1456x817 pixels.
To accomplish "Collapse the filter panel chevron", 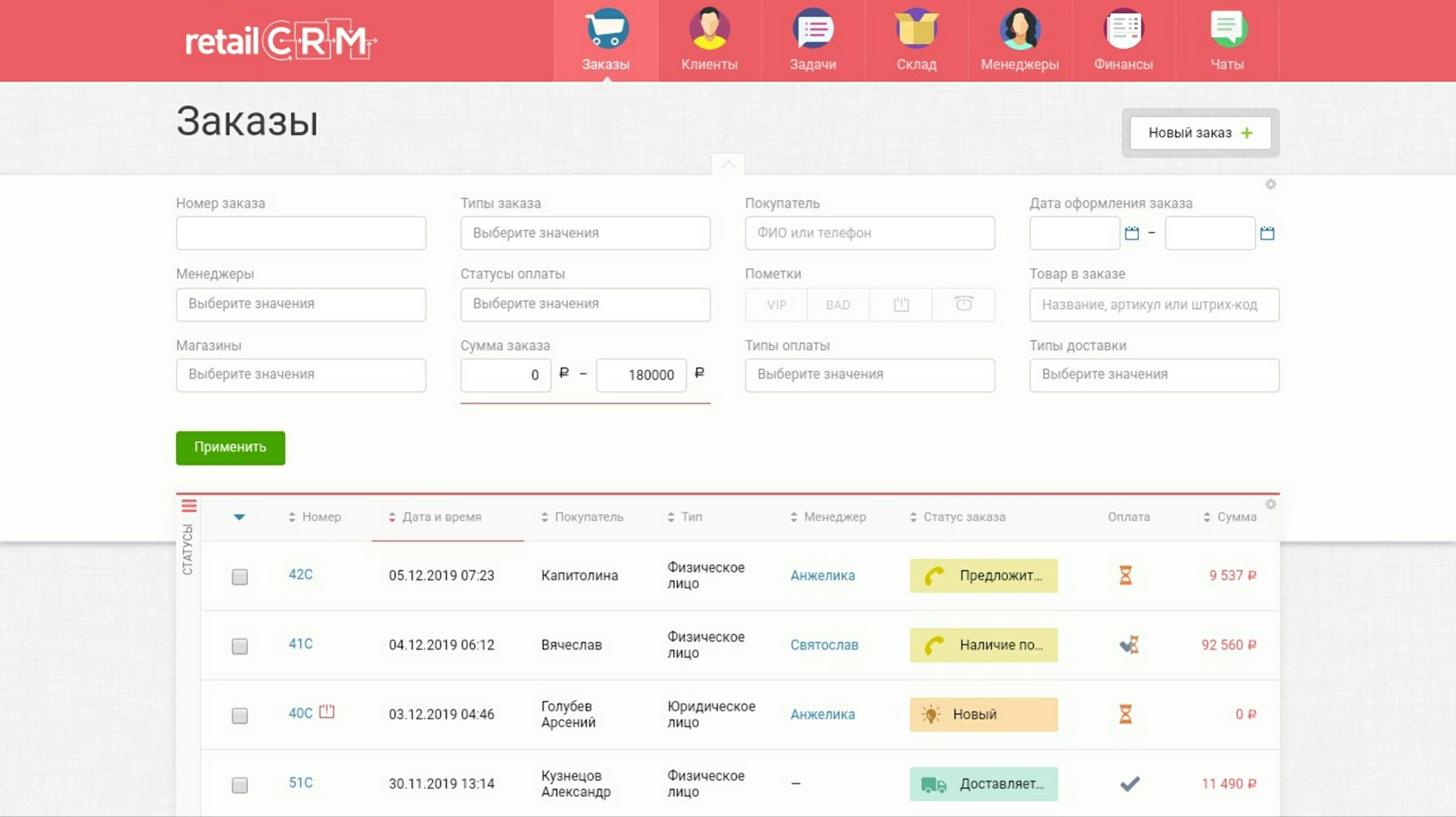I will [x=728, y=165].
